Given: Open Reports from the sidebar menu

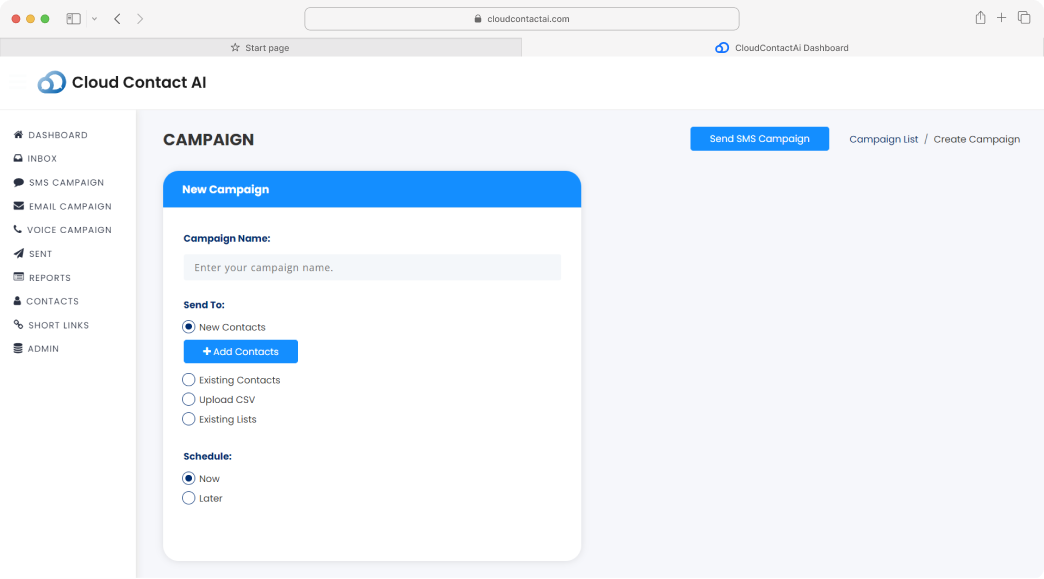Looking at the screenshot, I should pos(49,278).
